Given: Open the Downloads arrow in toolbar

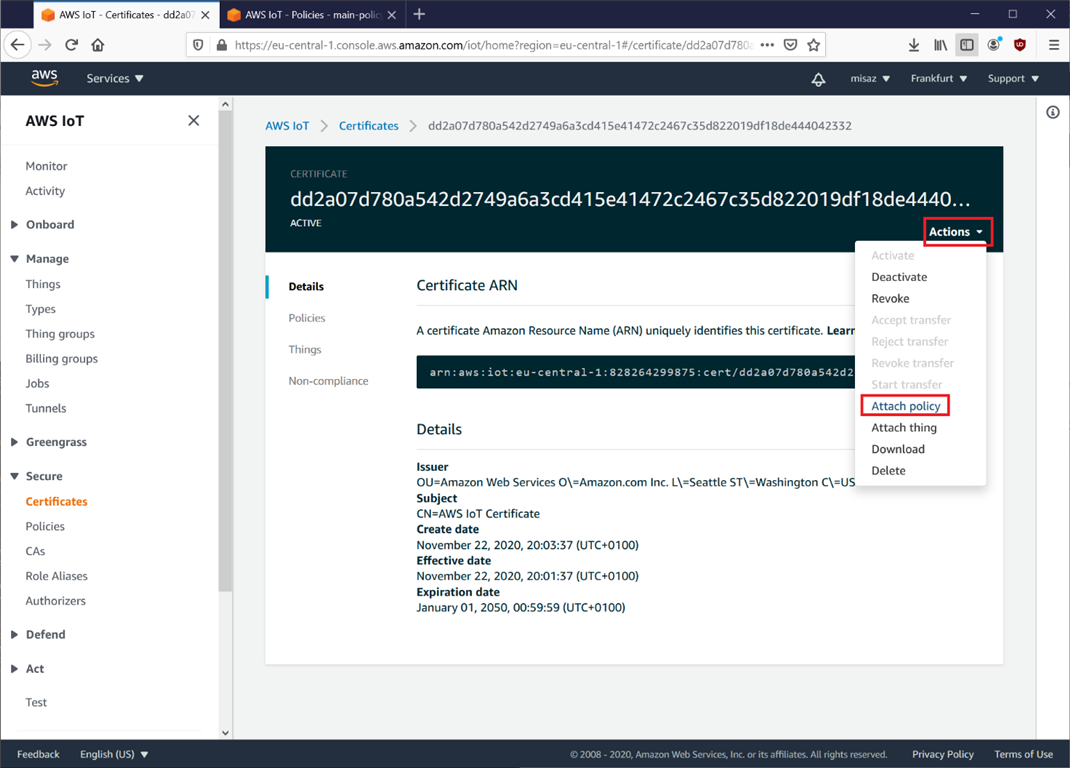Looking at the screenshot, I should pos(914,45).
